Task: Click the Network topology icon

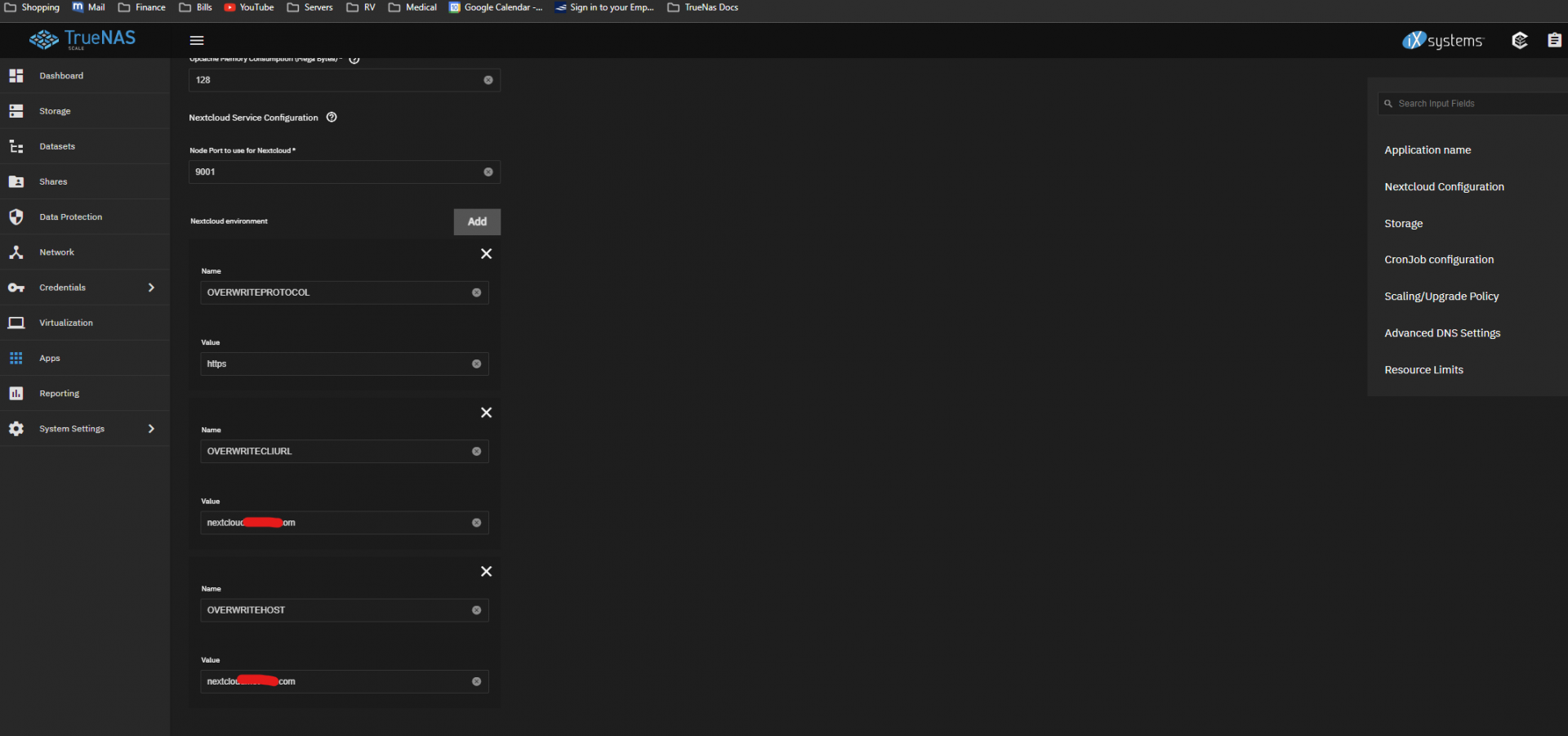Action: (x=16, y=252)
